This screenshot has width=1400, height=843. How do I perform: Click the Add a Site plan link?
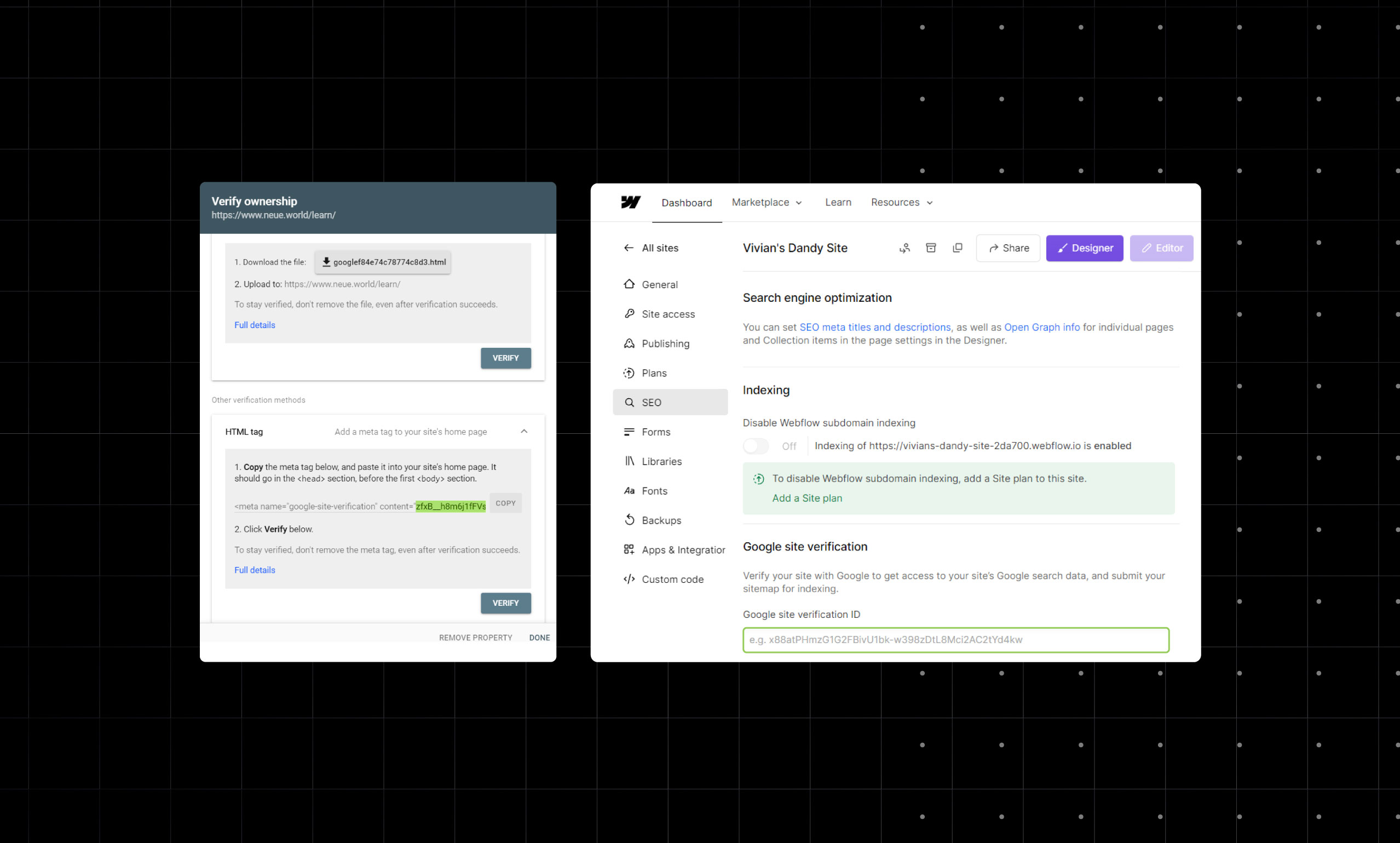(806, 498)
